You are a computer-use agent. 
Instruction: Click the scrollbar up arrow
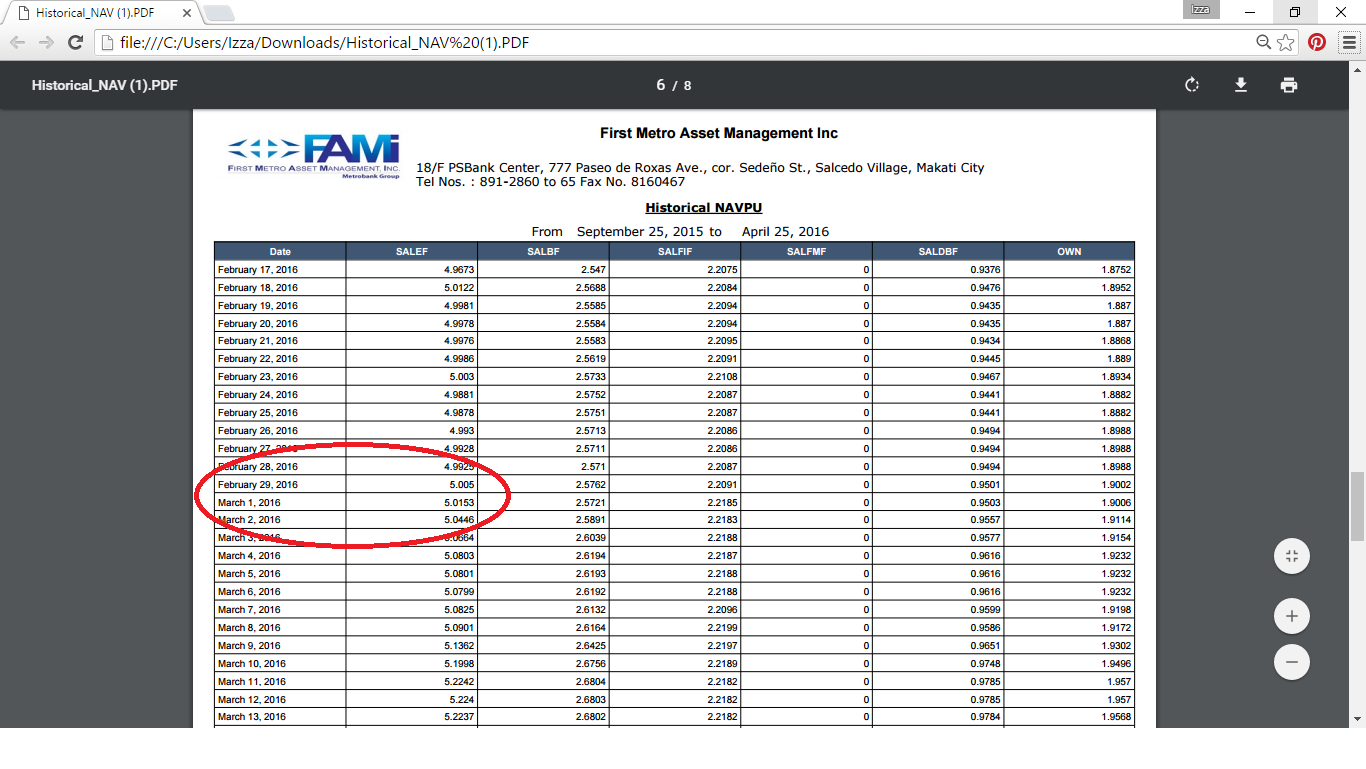[x=1357, y=70]
